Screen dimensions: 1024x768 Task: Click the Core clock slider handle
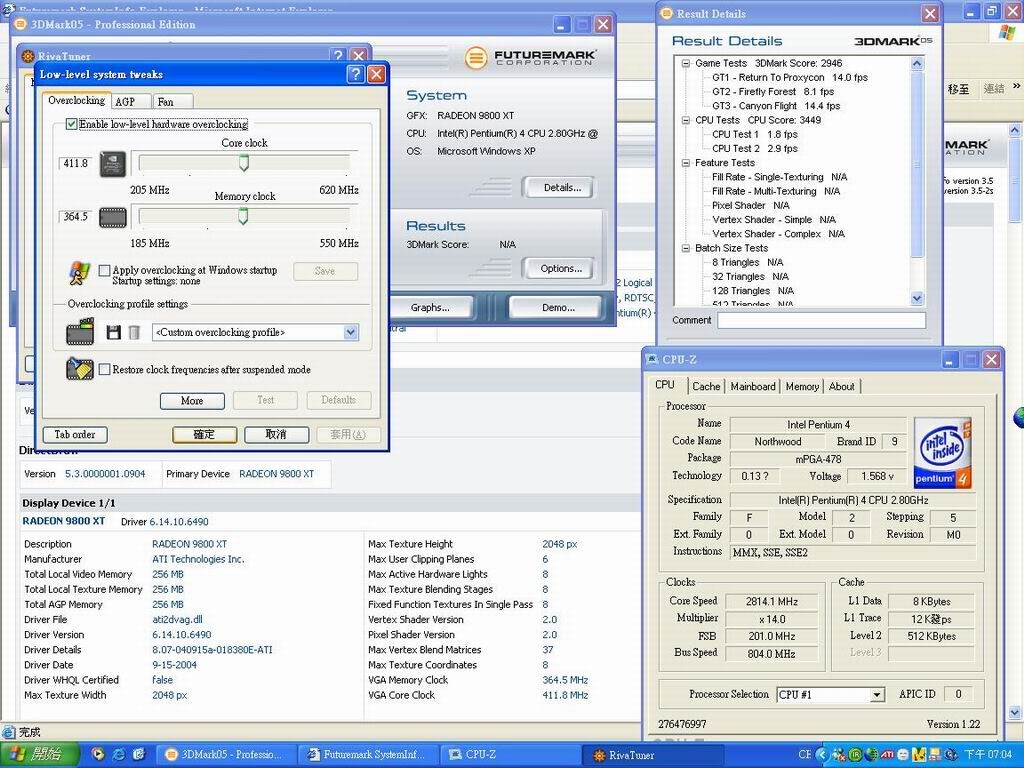click(243, 163)
